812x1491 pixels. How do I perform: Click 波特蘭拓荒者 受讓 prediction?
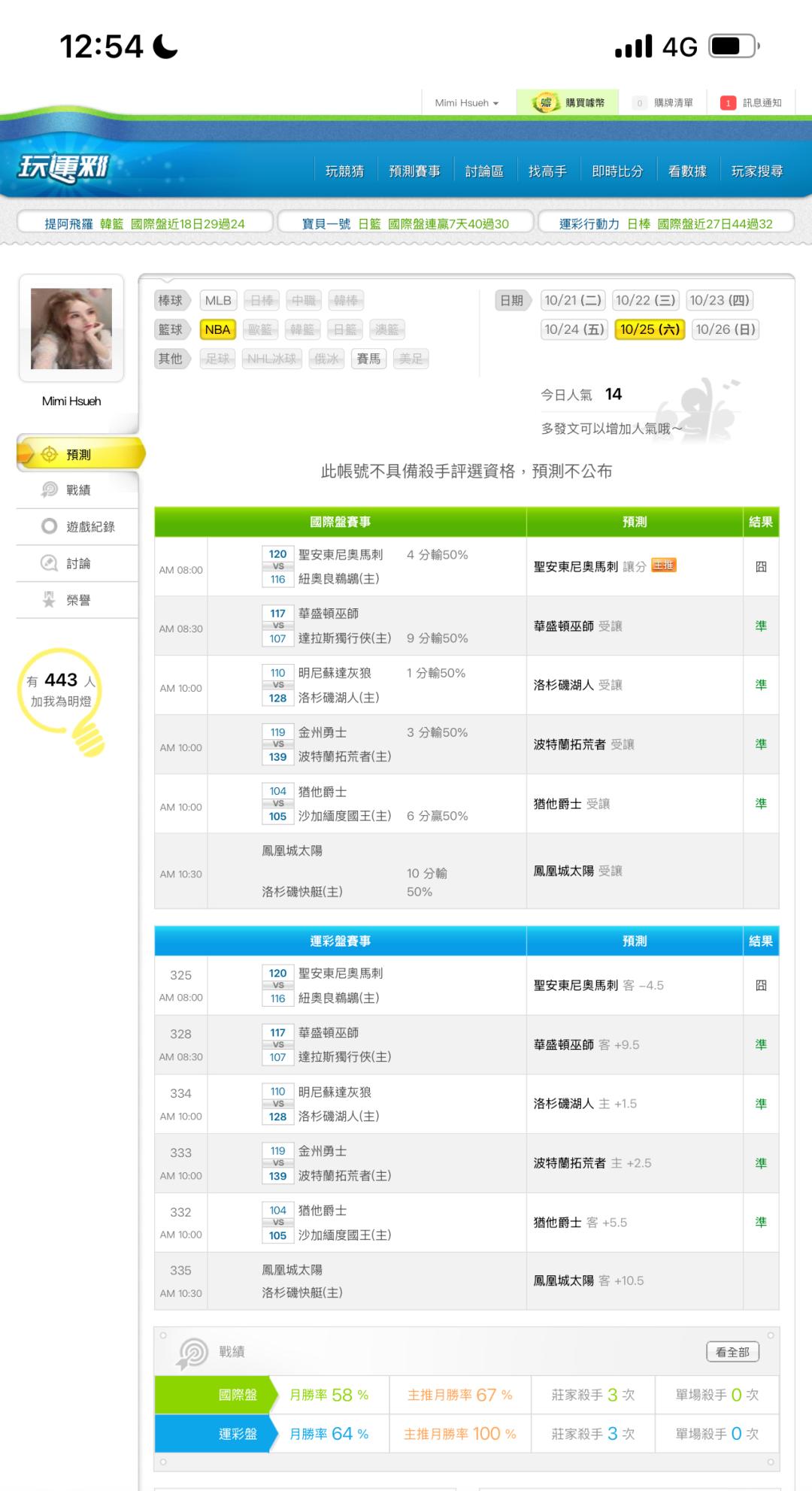pyautogui.click(x=584, y=744)
